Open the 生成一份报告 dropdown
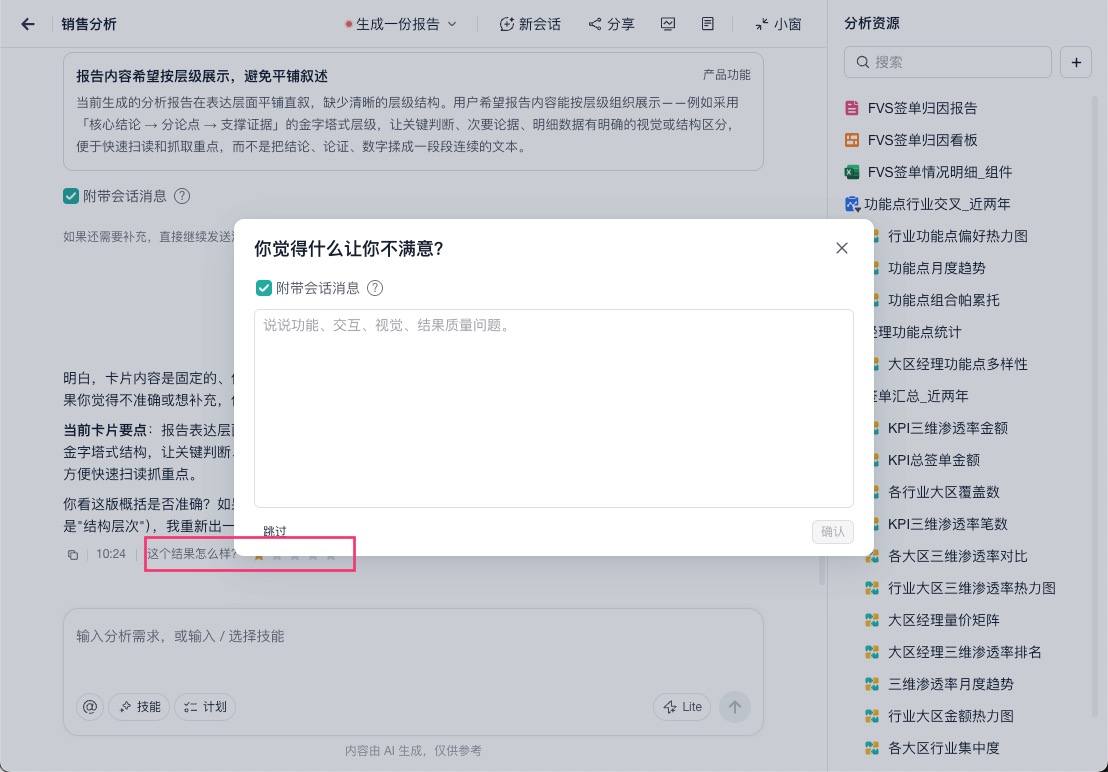This screenshot has width=1108, height=772. (401, 24)
